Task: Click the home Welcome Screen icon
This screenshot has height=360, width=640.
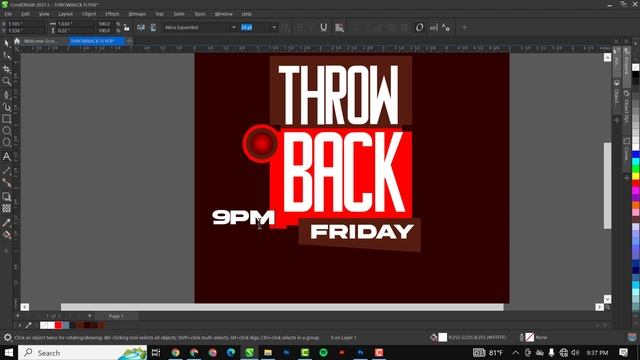Action: [17, 41]
